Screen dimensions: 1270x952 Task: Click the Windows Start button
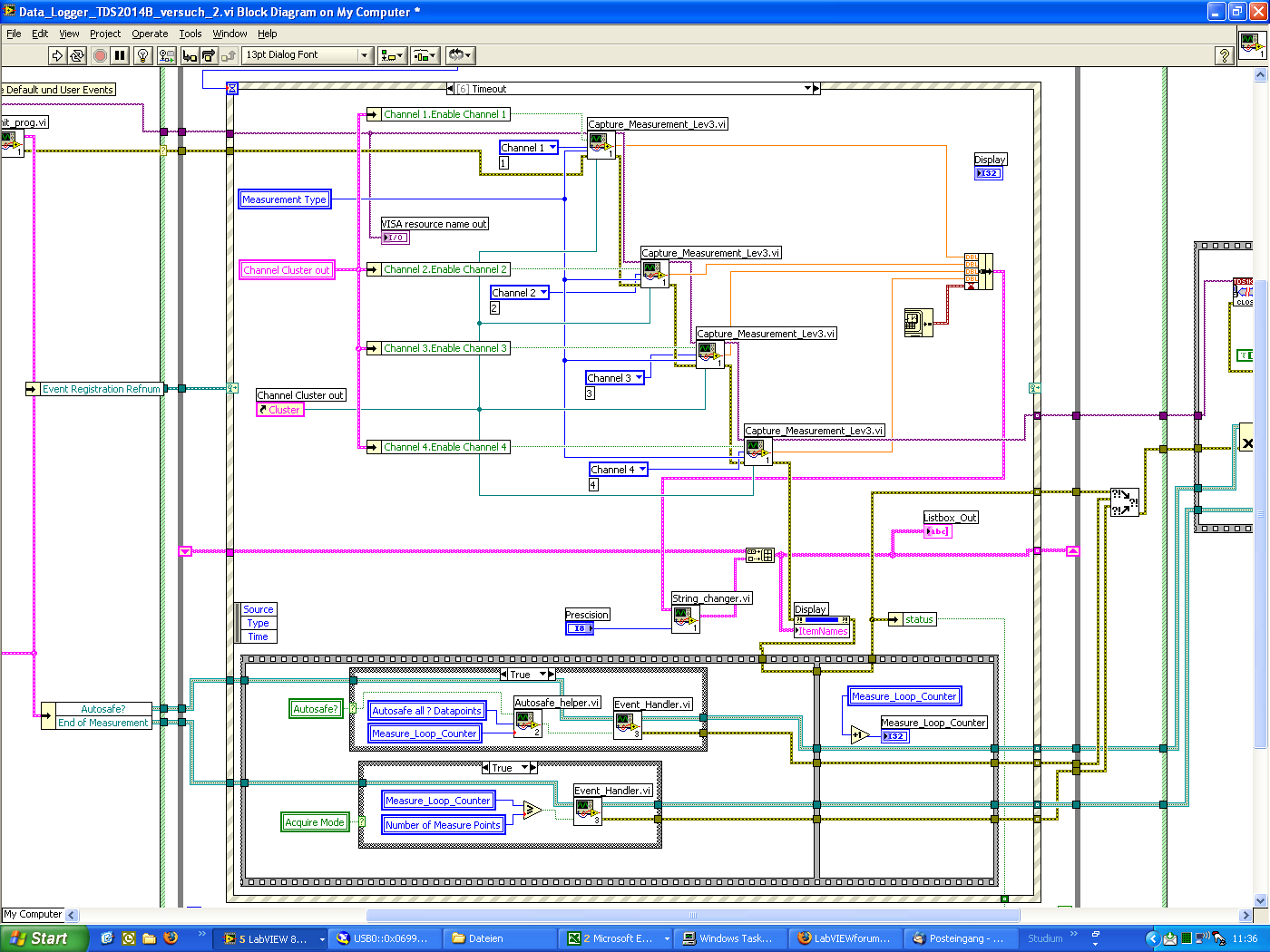pyautogui.click(x=44, y=938)
